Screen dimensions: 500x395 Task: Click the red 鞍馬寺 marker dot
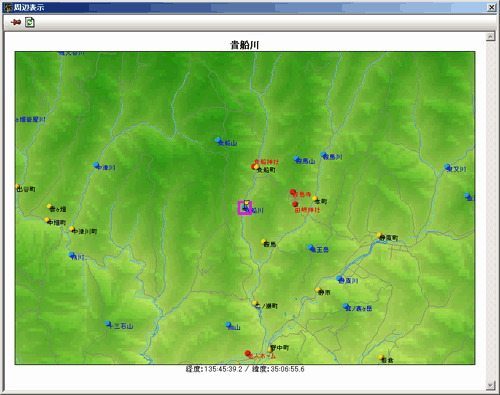pyautogui.click(x=293, y=192)
